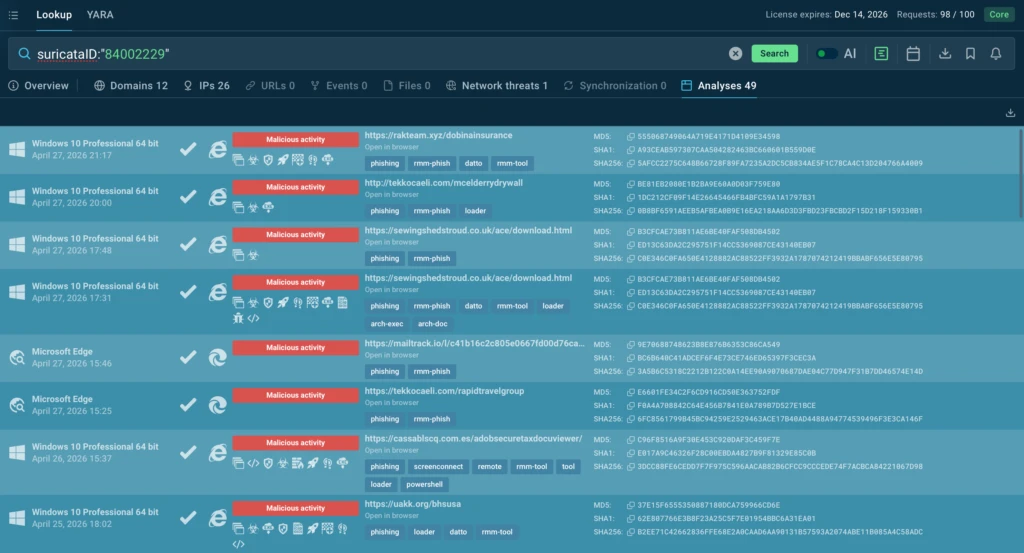Select the arch-exec tag
Screen dimensions: 1024x553
click(x=387, y=324)
